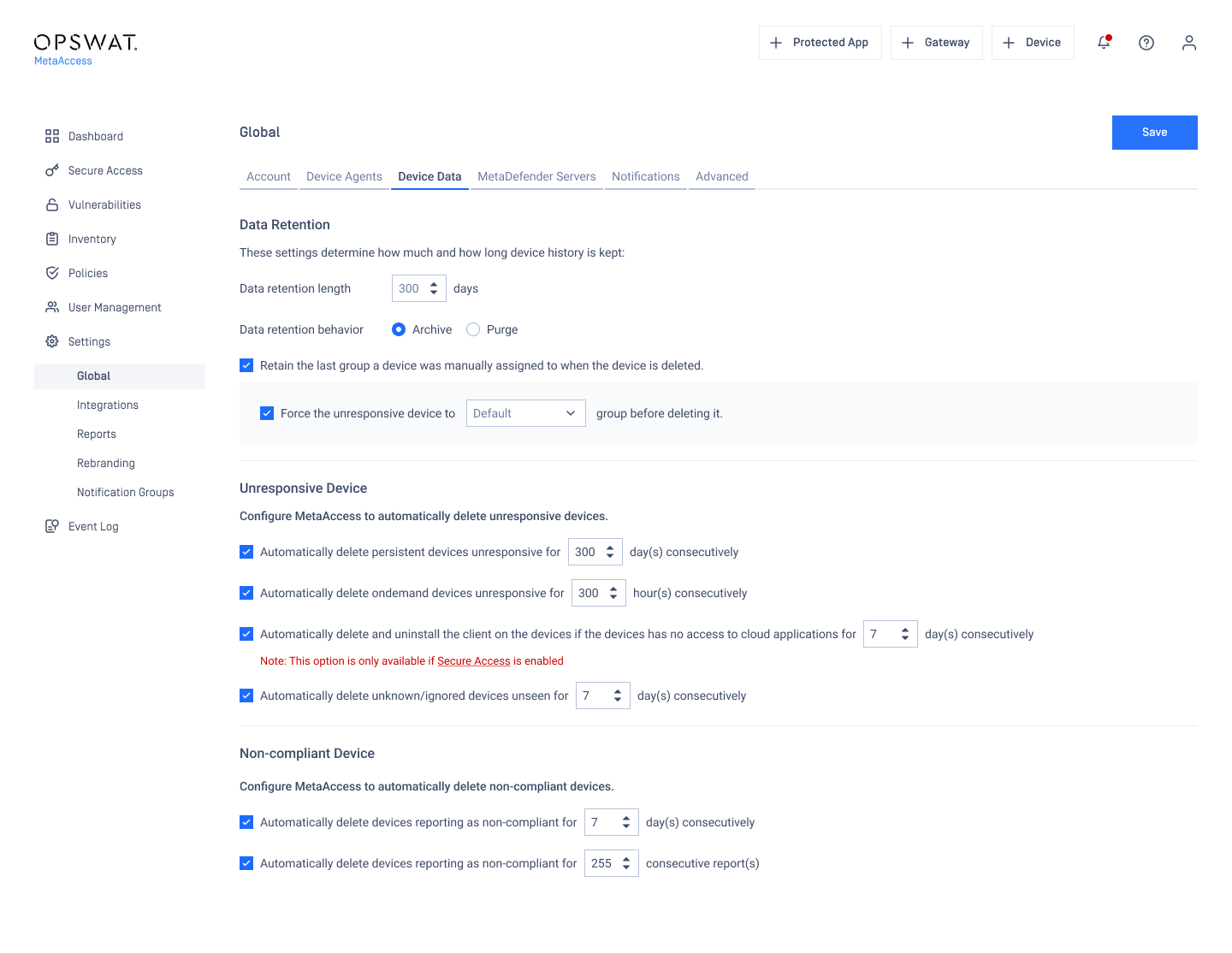Open Global under Settings
Viewport: 1232px width, 953px height.
pyautogui.click(x=120, y=376)
